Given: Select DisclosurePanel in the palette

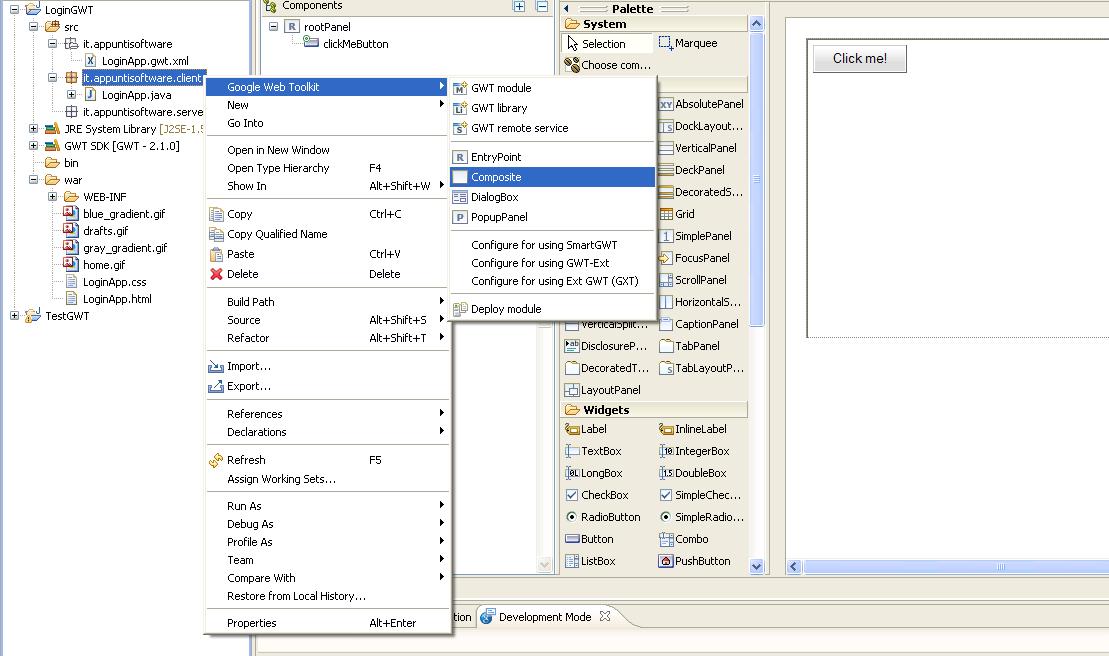Looking at the screenshot, I should tap(606, 346).
